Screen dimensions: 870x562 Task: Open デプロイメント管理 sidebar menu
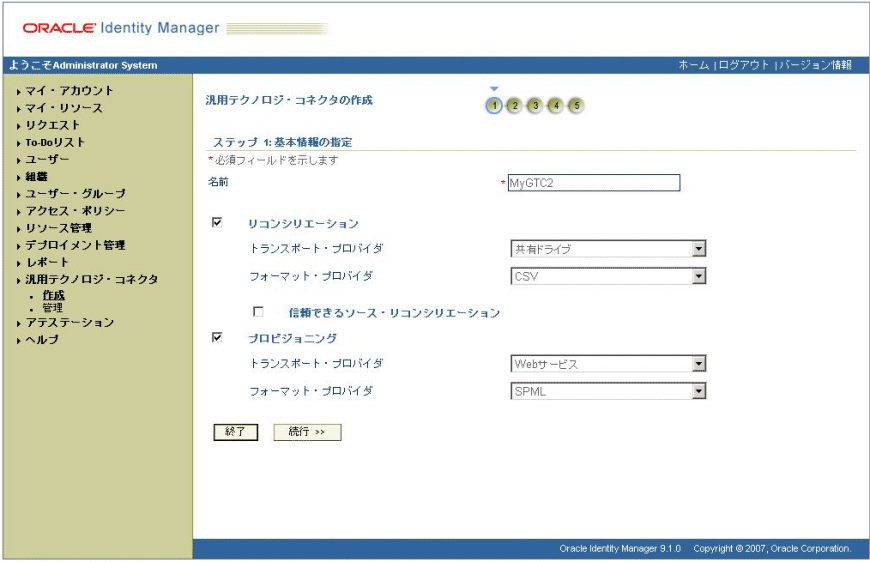[x=75, y=245]
